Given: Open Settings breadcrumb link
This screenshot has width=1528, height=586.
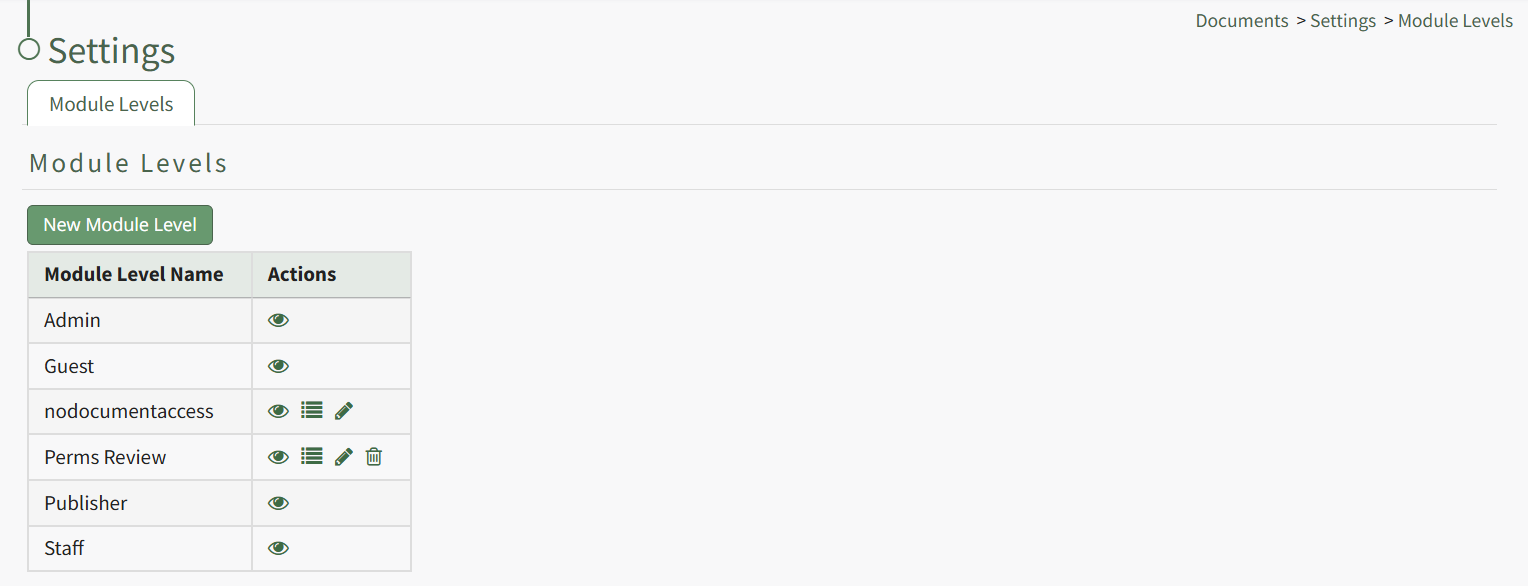Looking at the screenshot, I should (x=1343, y=21).
